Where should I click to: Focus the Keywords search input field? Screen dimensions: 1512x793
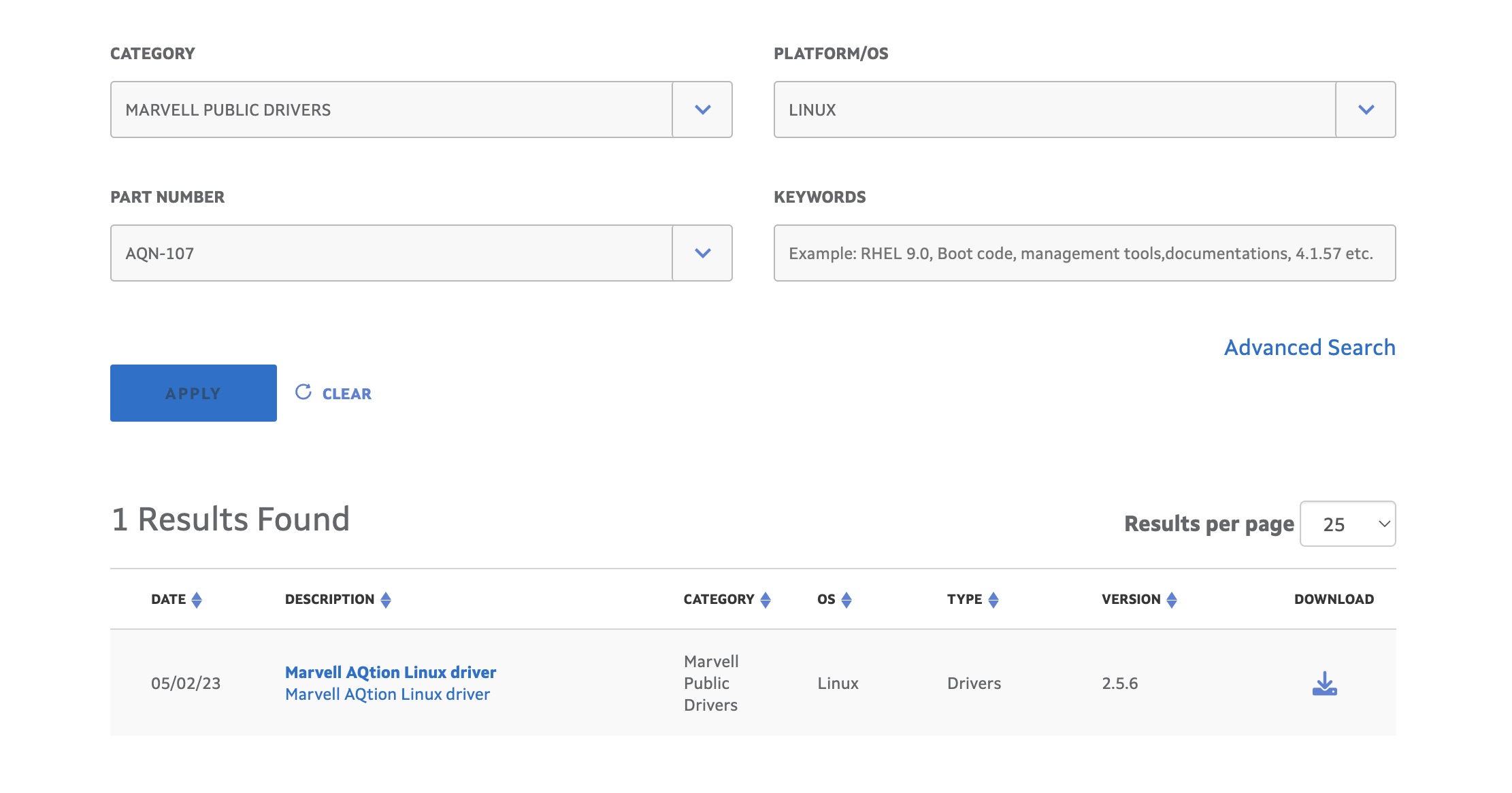pos(1084,253)
